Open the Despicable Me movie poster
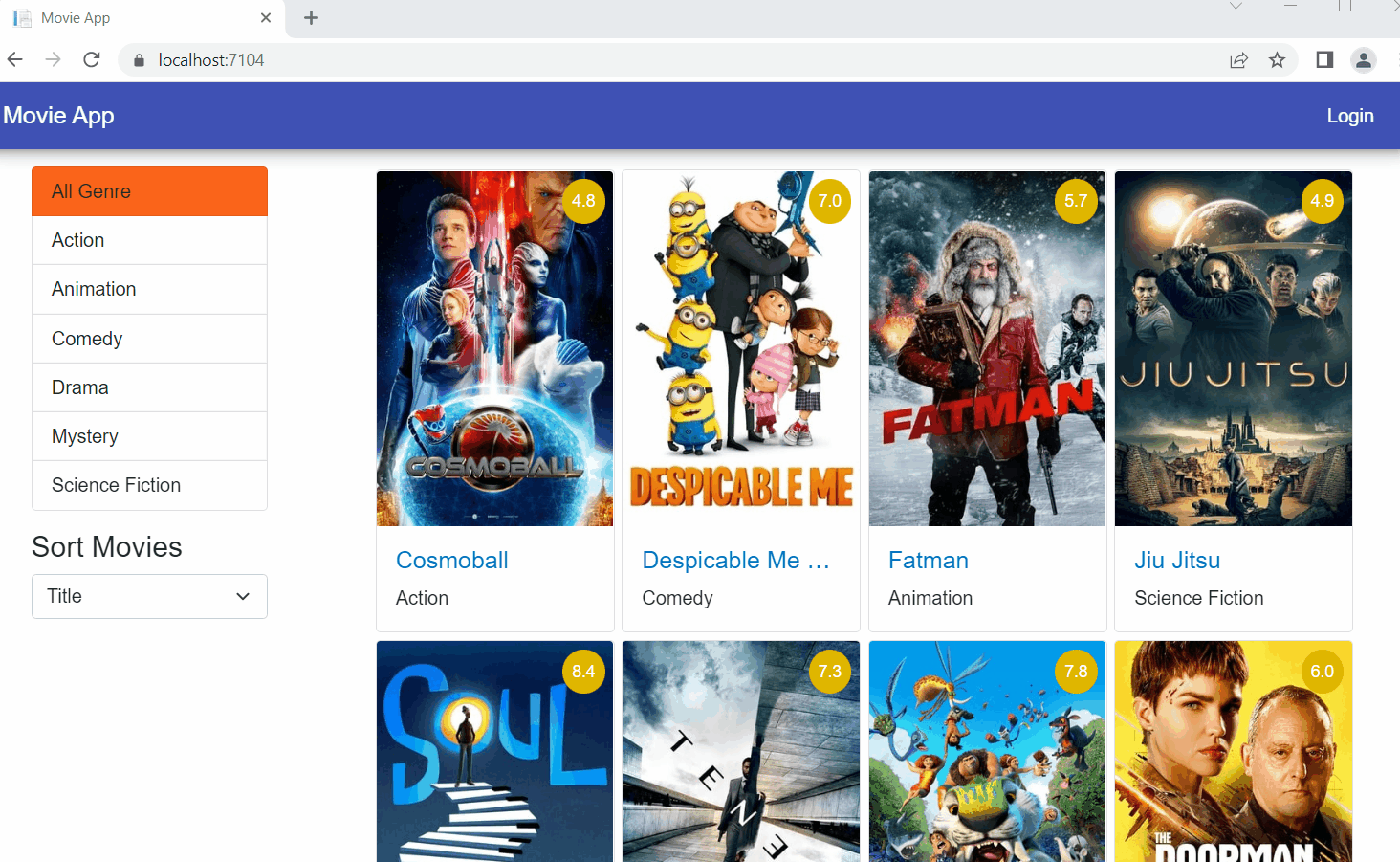The height and width of the screenshot is (862, 1400). pyautogui.click(x=741, y=348)
